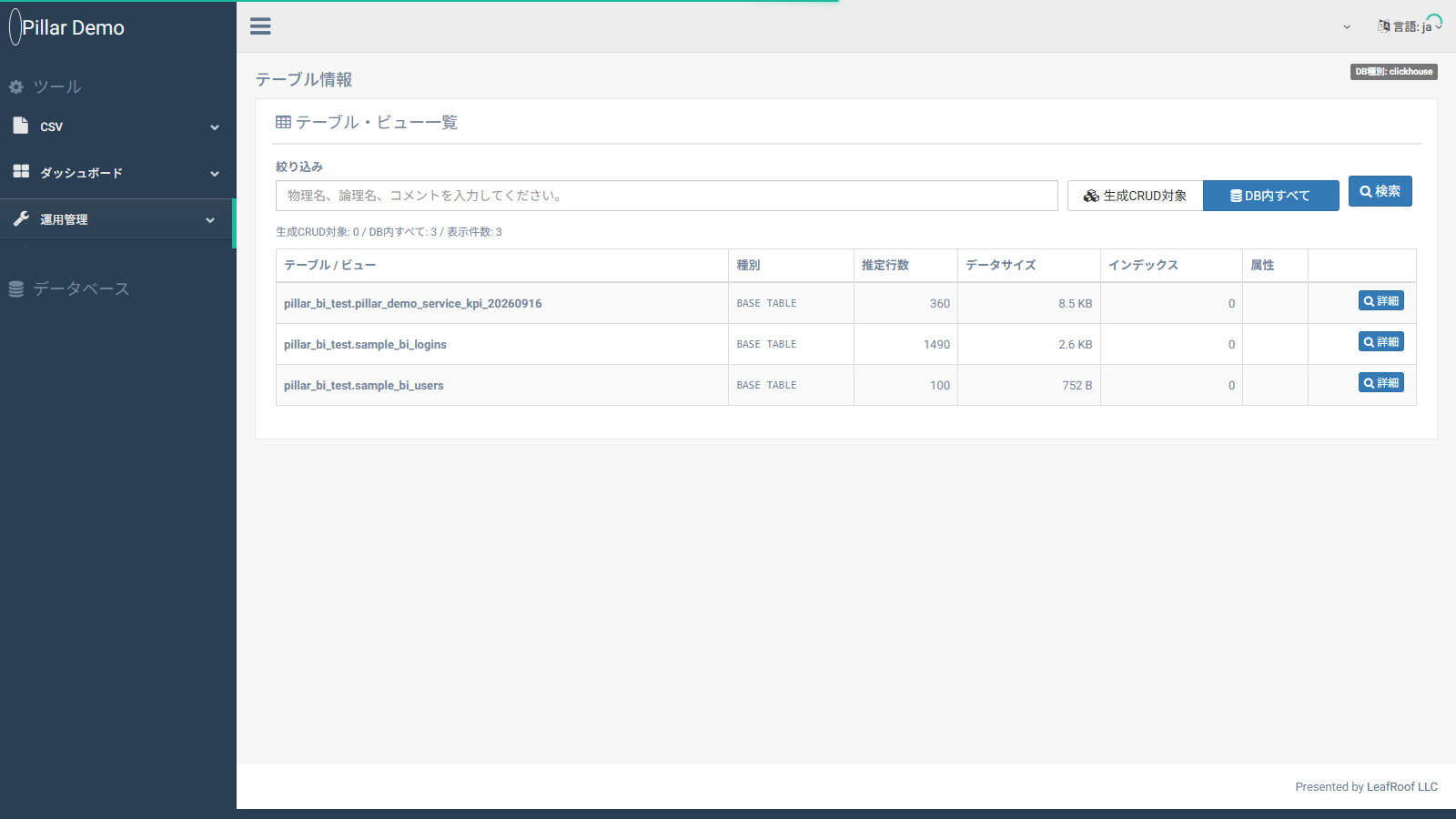Click the language icon beside 言語: ja
The image size is (1456, 819).
(1384, 26)
